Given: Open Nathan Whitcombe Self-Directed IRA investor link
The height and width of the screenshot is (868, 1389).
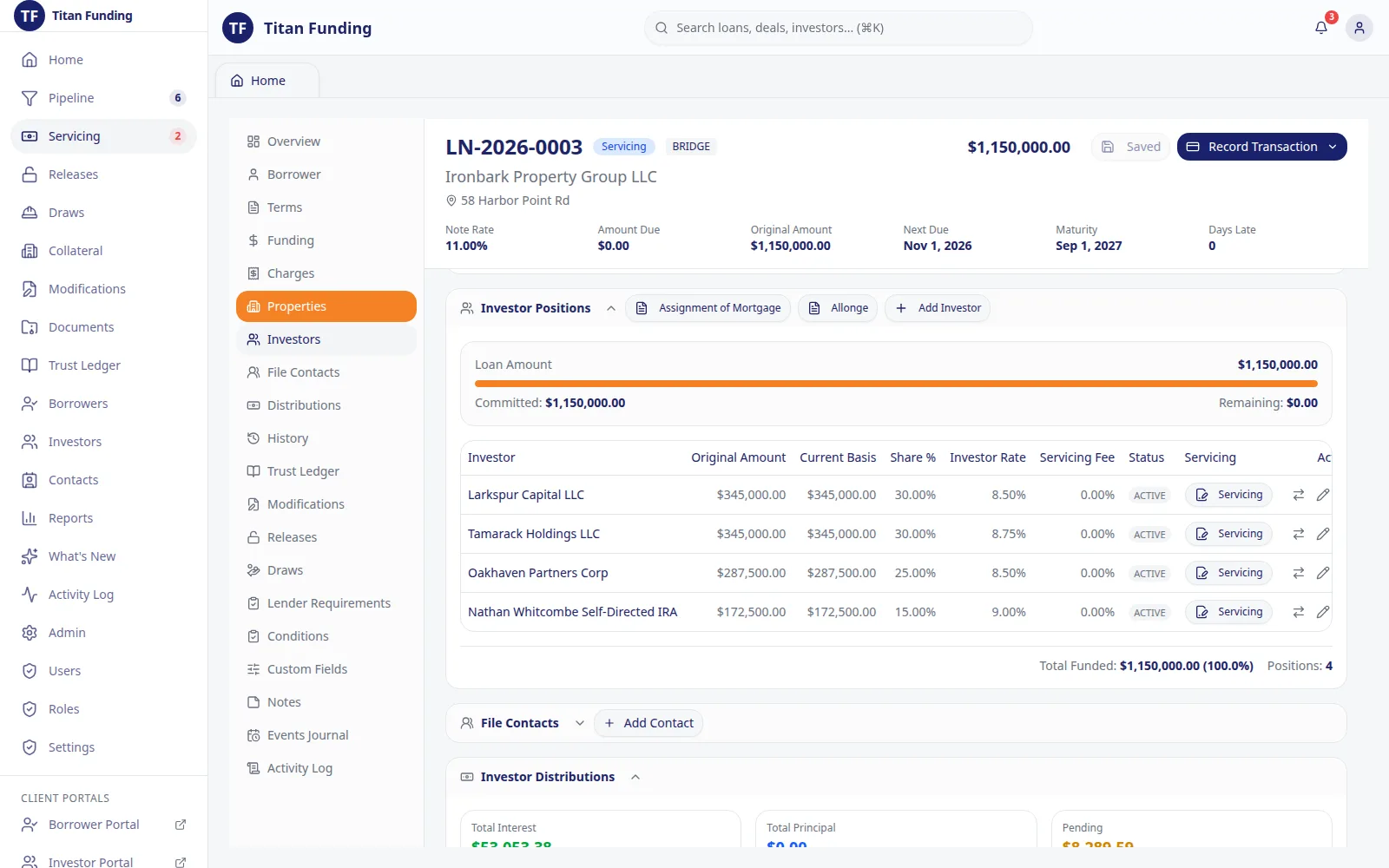Looking at the screenshot, I should point(572,612).
